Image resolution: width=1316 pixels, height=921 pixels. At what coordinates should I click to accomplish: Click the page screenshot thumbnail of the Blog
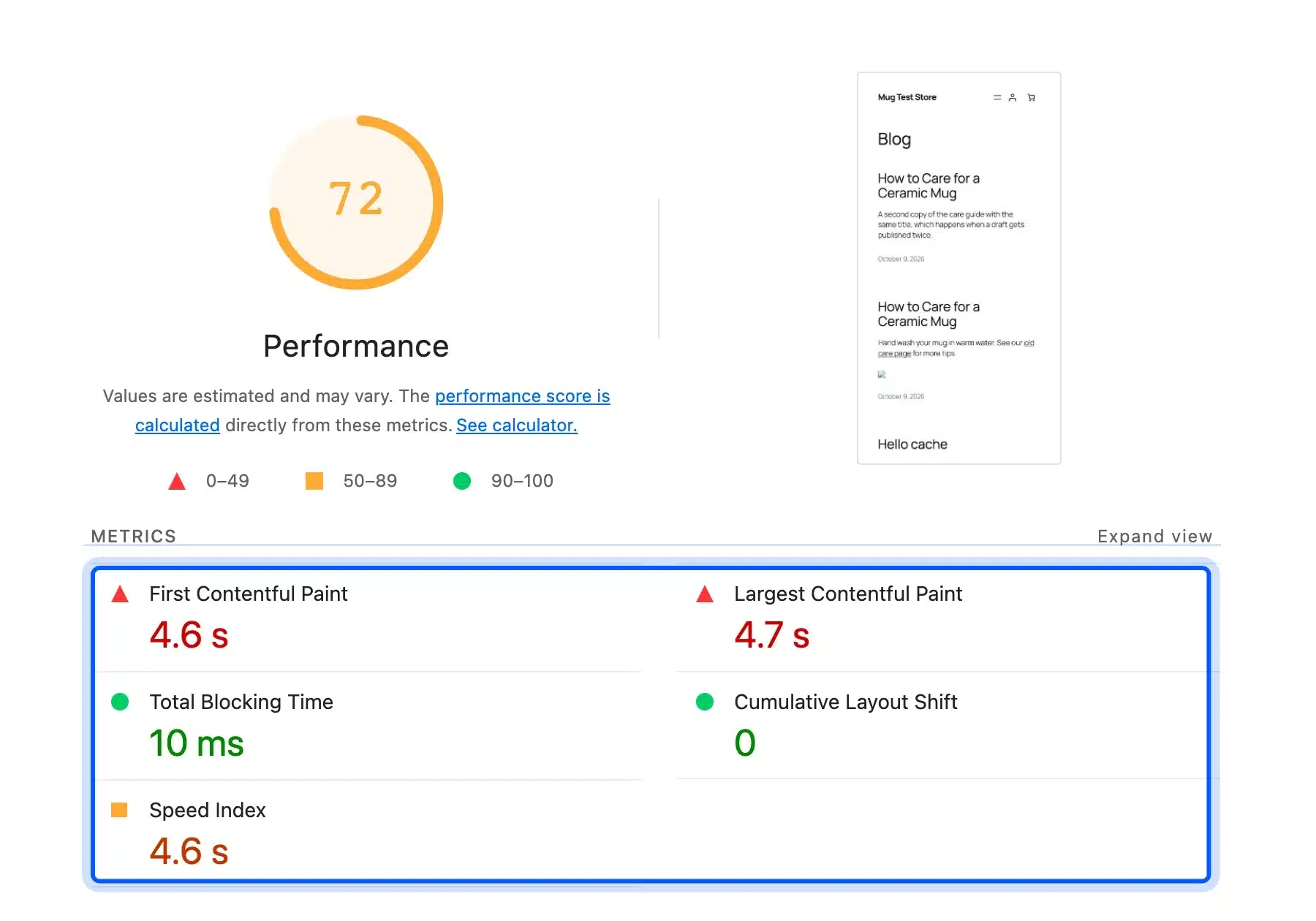pos(958,268)
